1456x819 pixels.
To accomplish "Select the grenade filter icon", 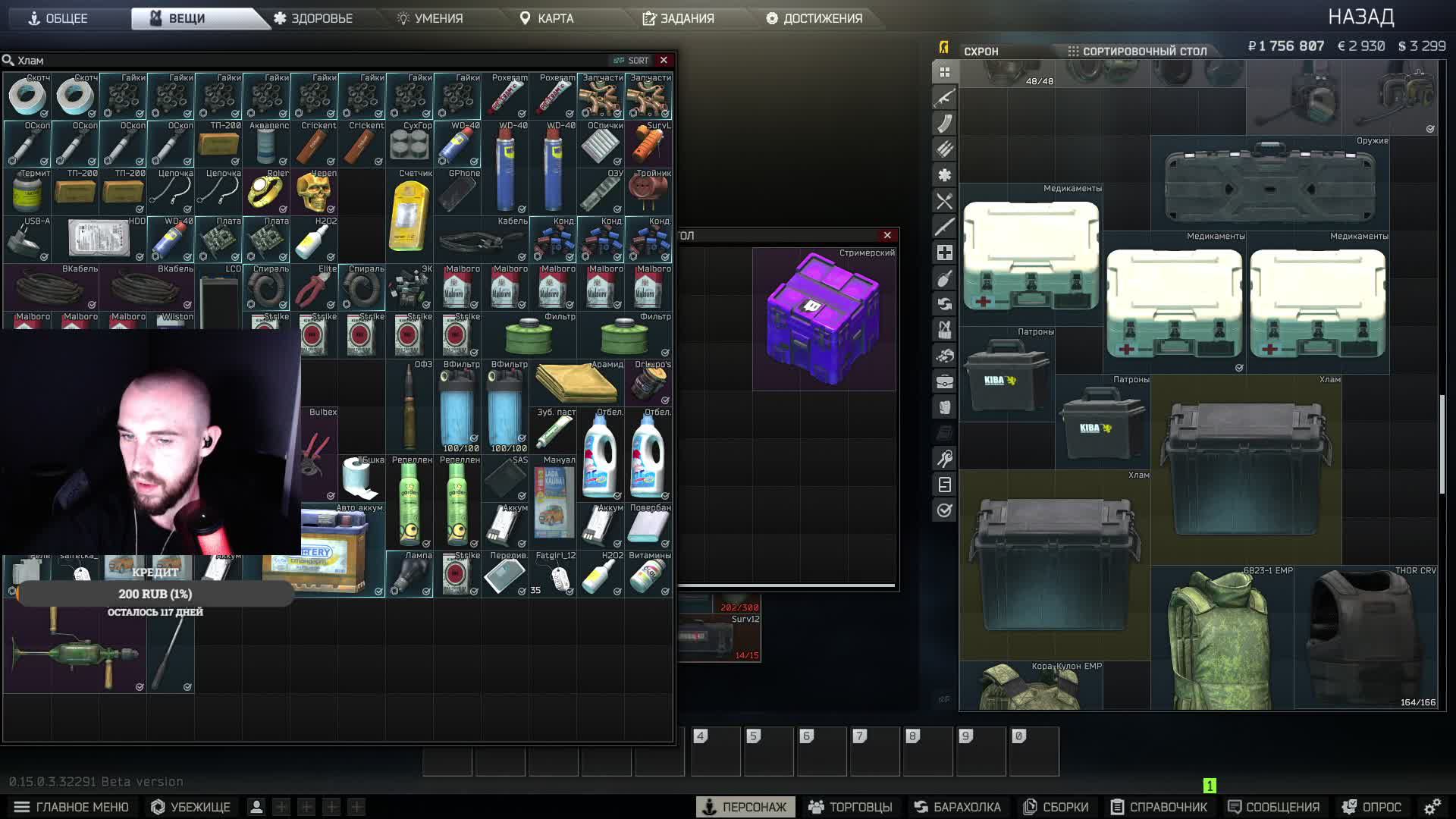I will [x=944, y=278].
